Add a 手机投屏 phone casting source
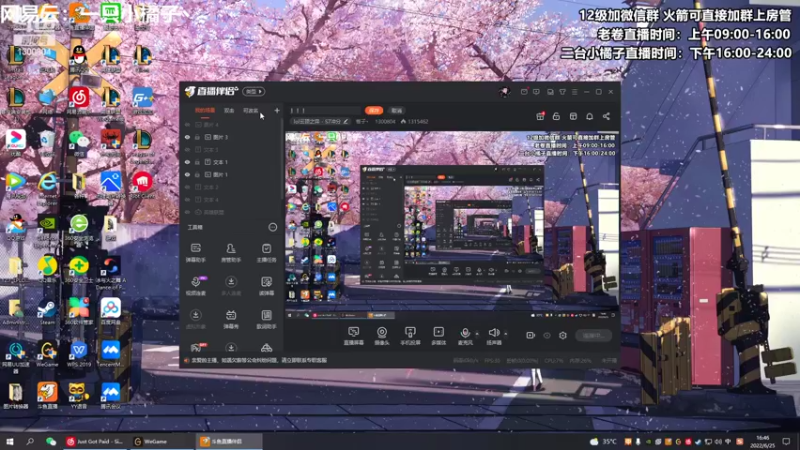Screen dimensions: 800x450 (x=410, y=336)
